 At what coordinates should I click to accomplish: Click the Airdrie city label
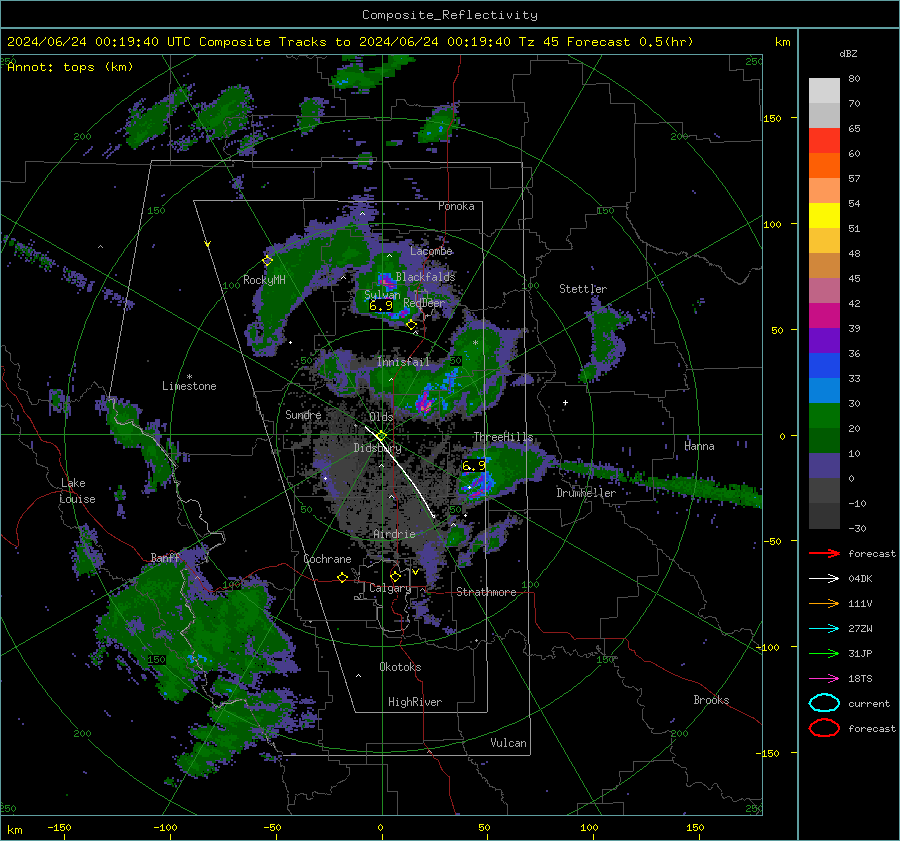(x=394, y=534)
